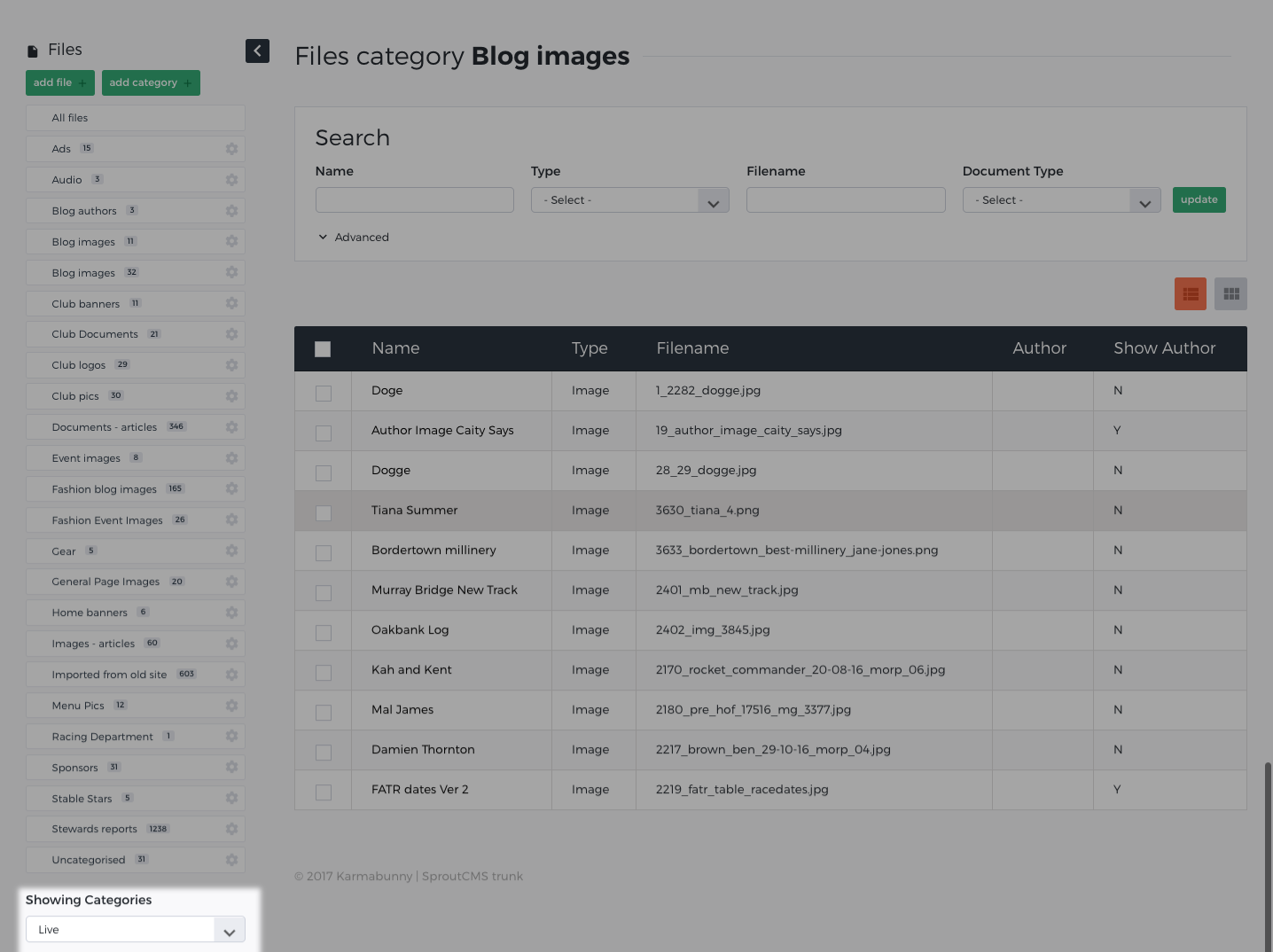This screenshot has width=1273, height=952.
Task: Open the Document Type select dropdown
Action: pos(1061,200)
